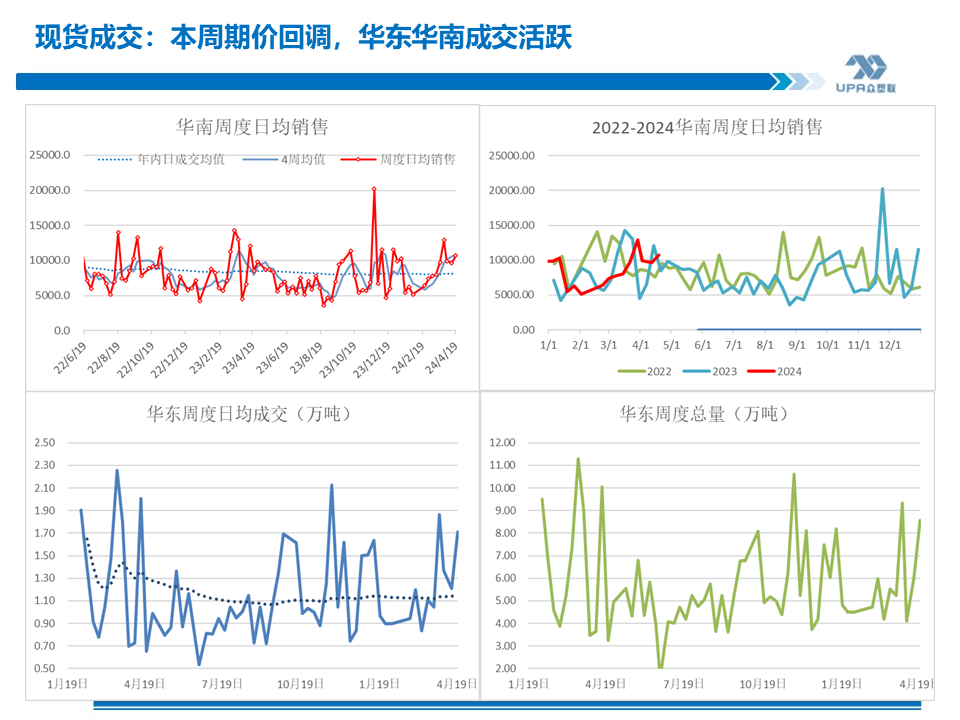Click the 12/1 x-axis label
Viewport: 960px width, 720px height.
coord(890,345)
